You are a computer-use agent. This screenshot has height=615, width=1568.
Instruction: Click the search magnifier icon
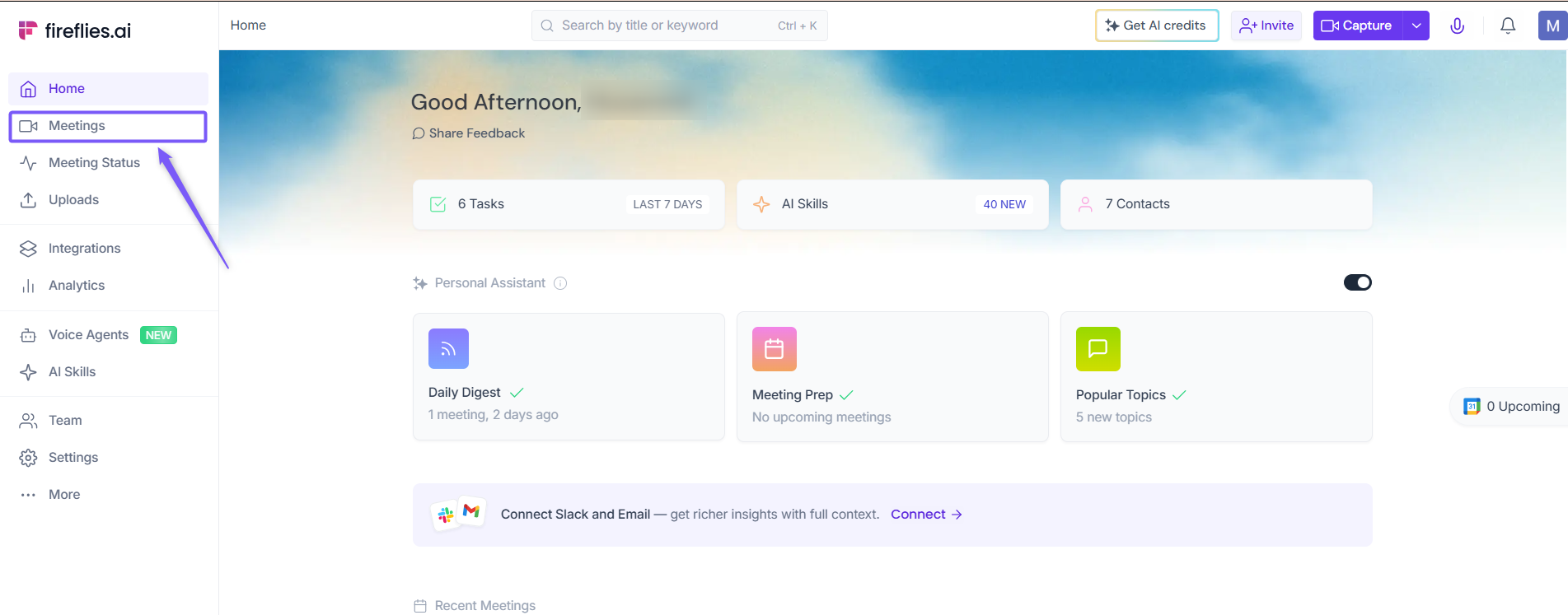click(x=547, y=26)
